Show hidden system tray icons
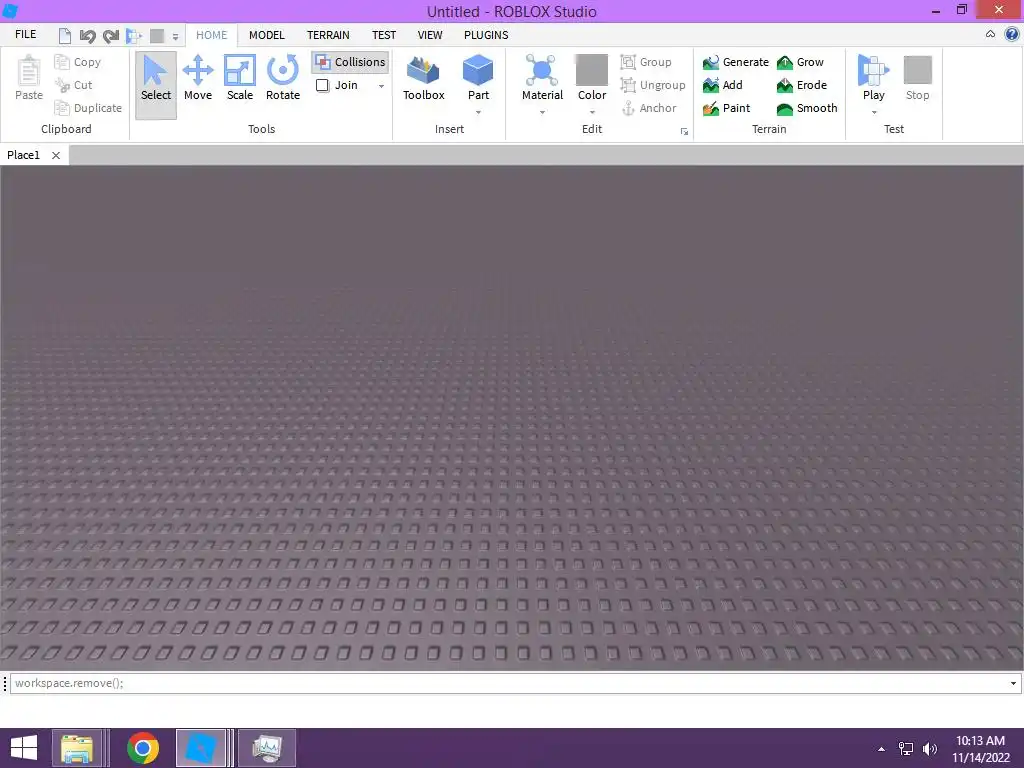 [881, 749]
